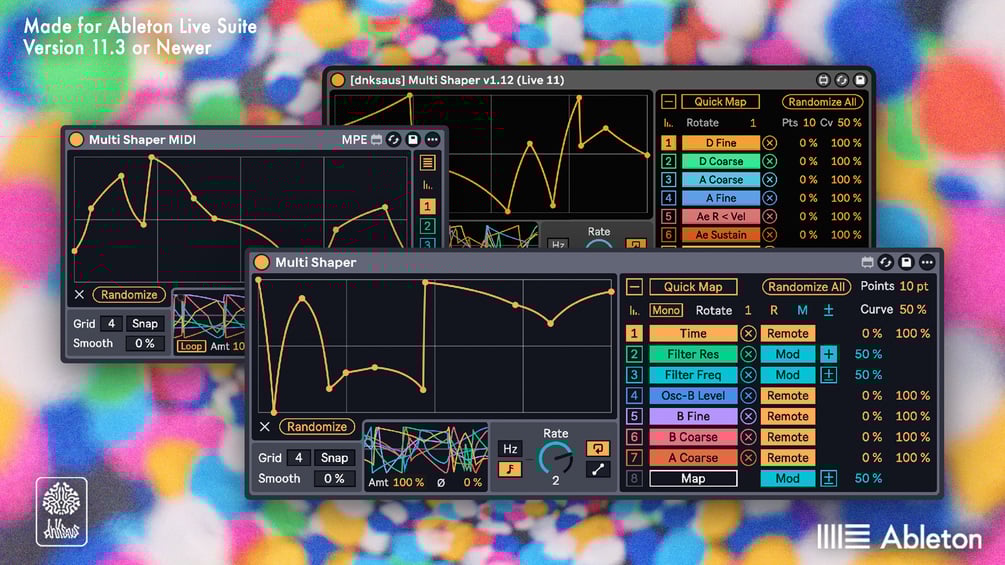Click Smooth 0 % value in front Multi Shaper
Viewport: 1005px width, 565px height.
(334, 479)
